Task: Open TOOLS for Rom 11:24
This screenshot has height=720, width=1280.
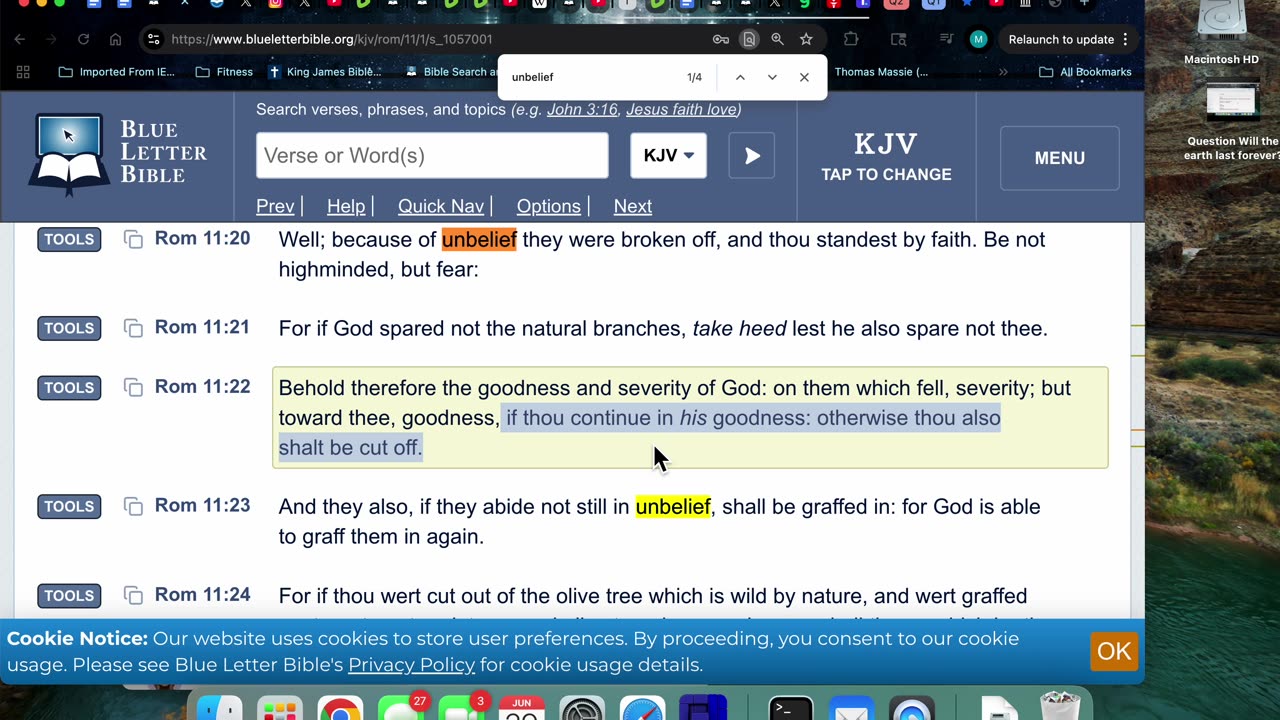Action: pos(69,596)
